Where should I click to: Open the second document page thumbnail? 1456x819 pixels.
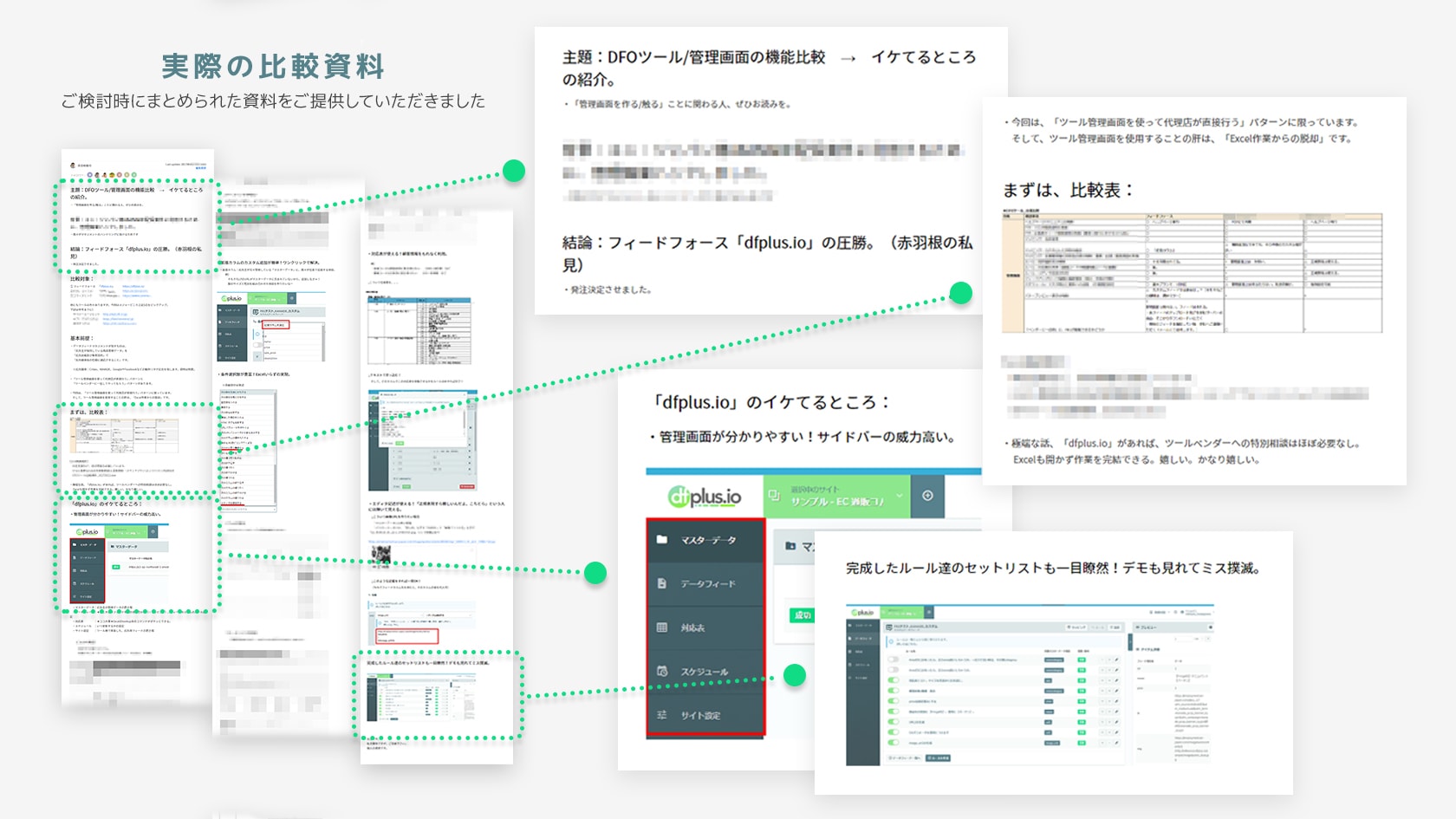(289, 458)
